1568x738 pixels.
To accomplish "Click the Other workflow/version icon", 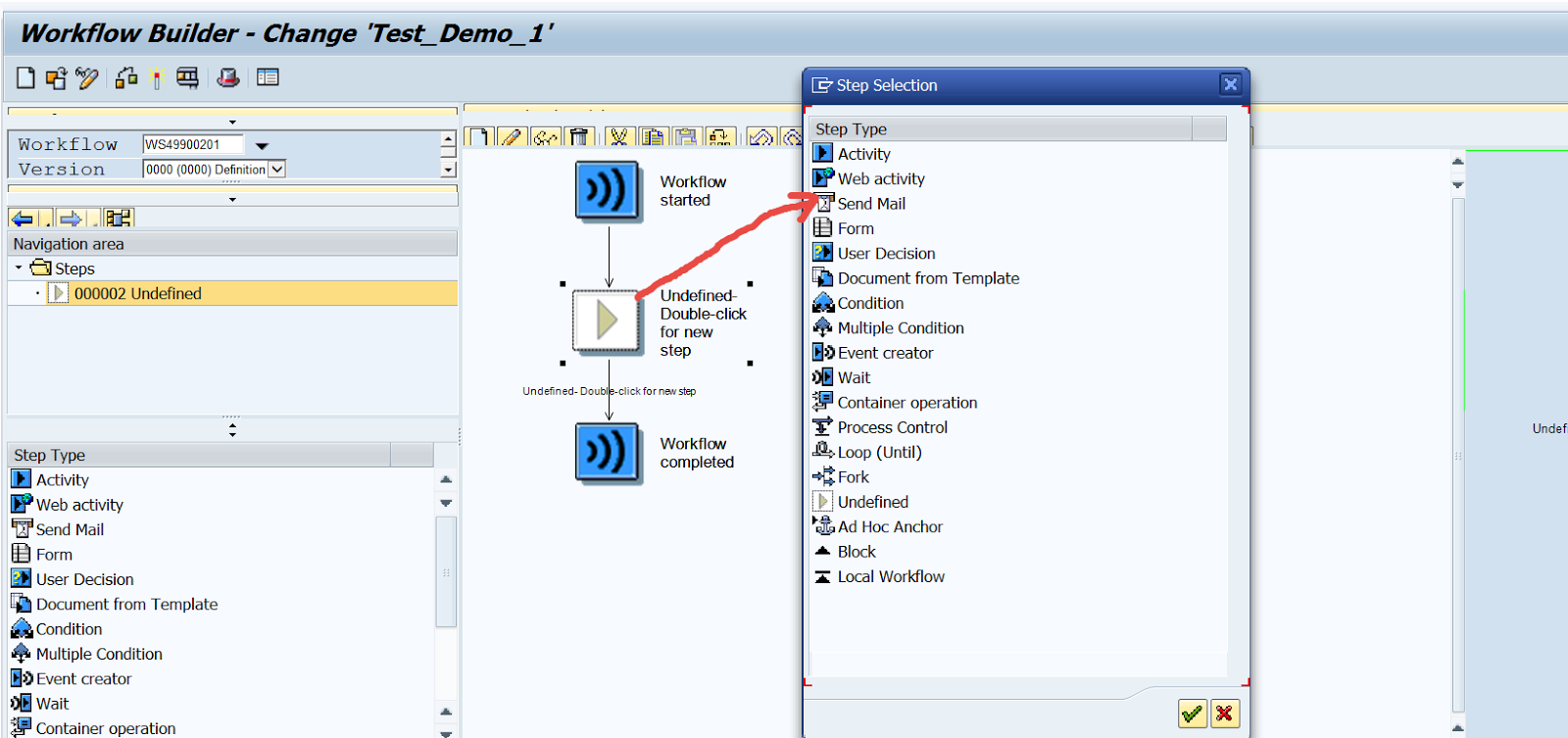I will click(56, 77).
